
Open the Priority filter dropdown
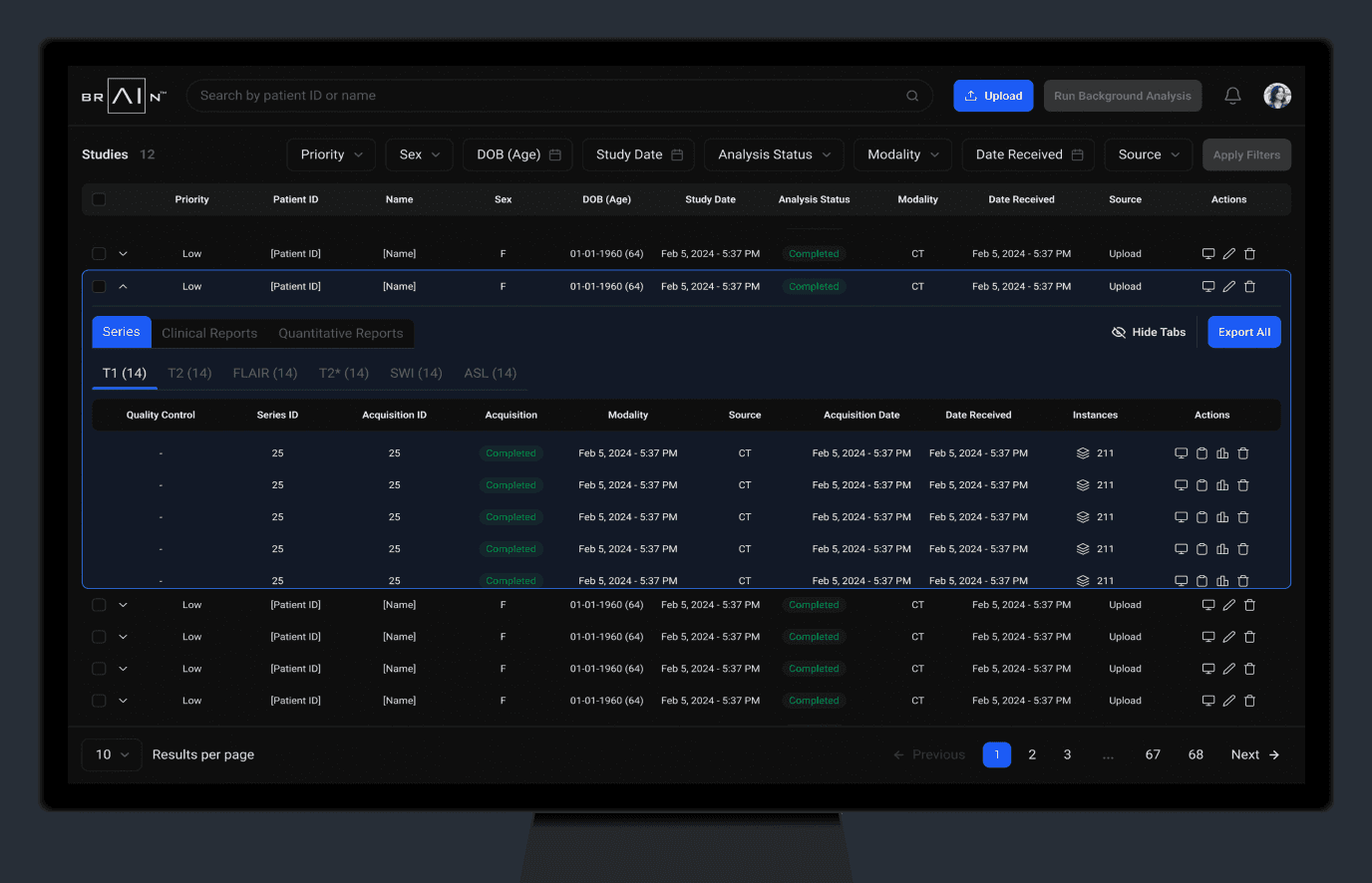[x=331, y=154]
